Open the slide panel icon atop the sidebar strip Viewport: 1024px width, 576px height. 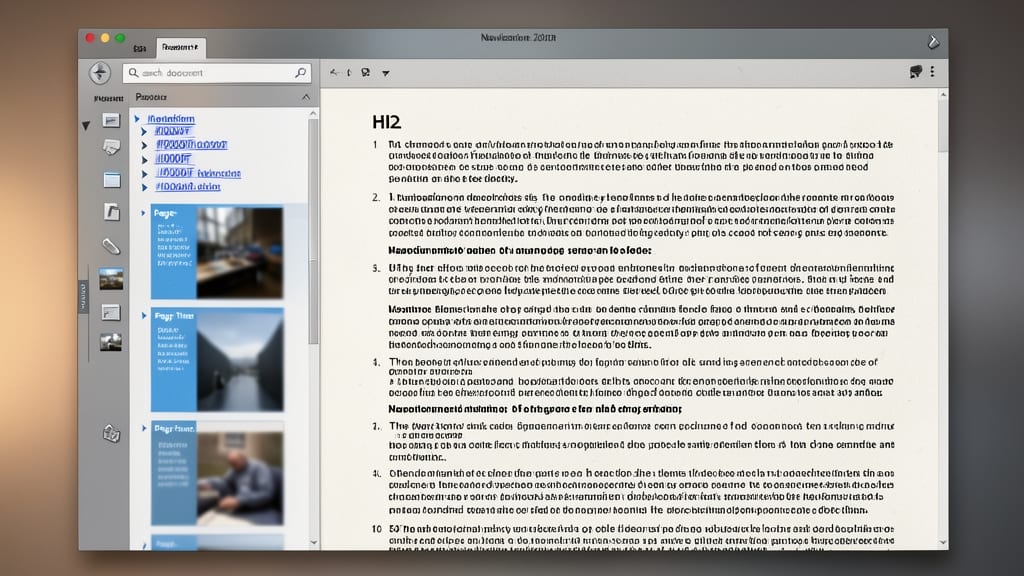[111, 120]
